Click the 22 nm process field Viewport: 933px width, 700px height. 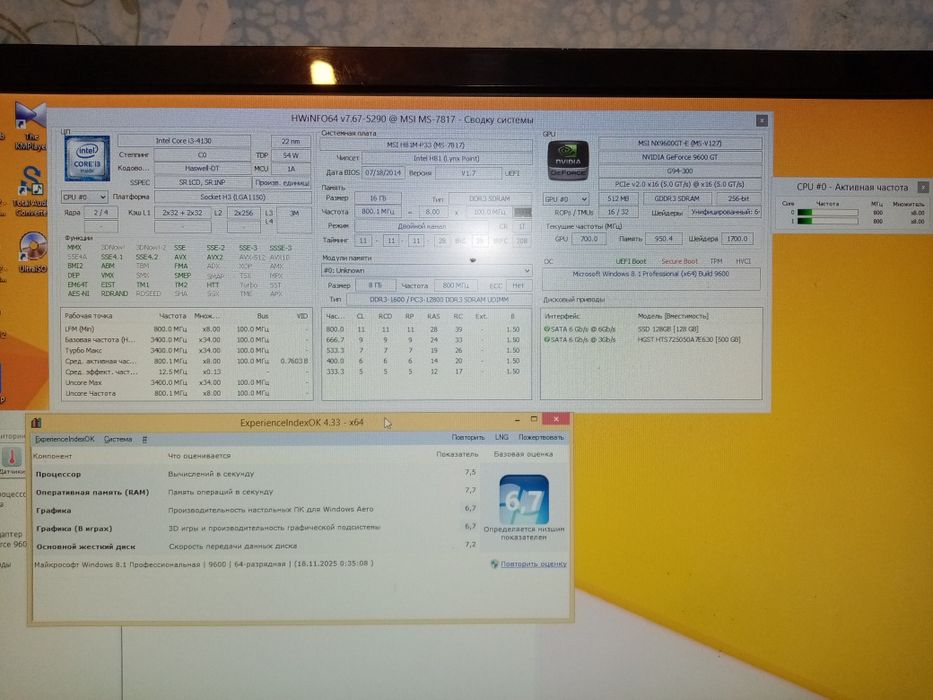(x=291, y=141)
